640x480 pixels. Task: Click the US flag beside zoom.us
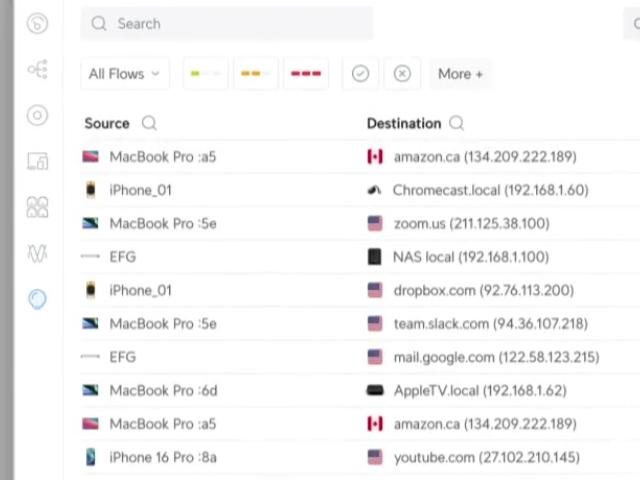[375, 224]
